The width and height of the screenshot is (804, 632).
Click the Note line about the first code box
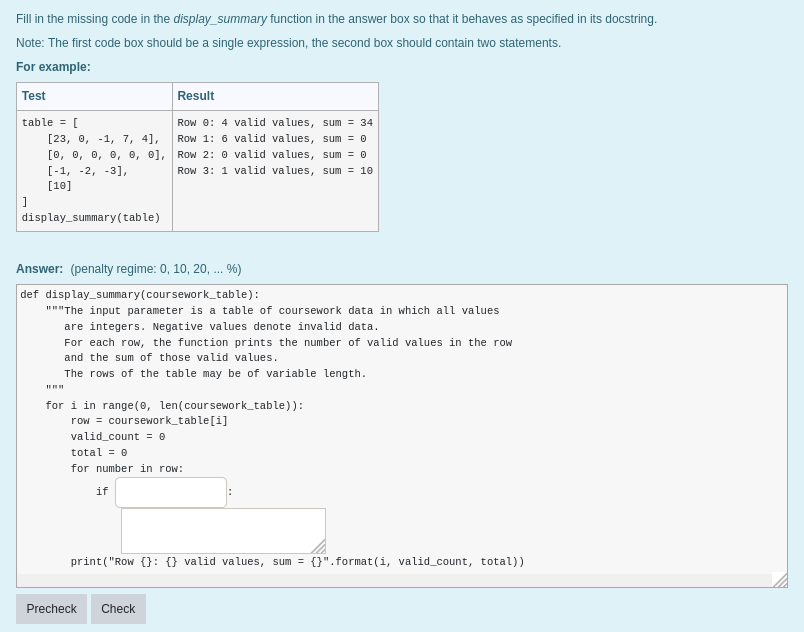pyautogui.click(x=288, y=43)
